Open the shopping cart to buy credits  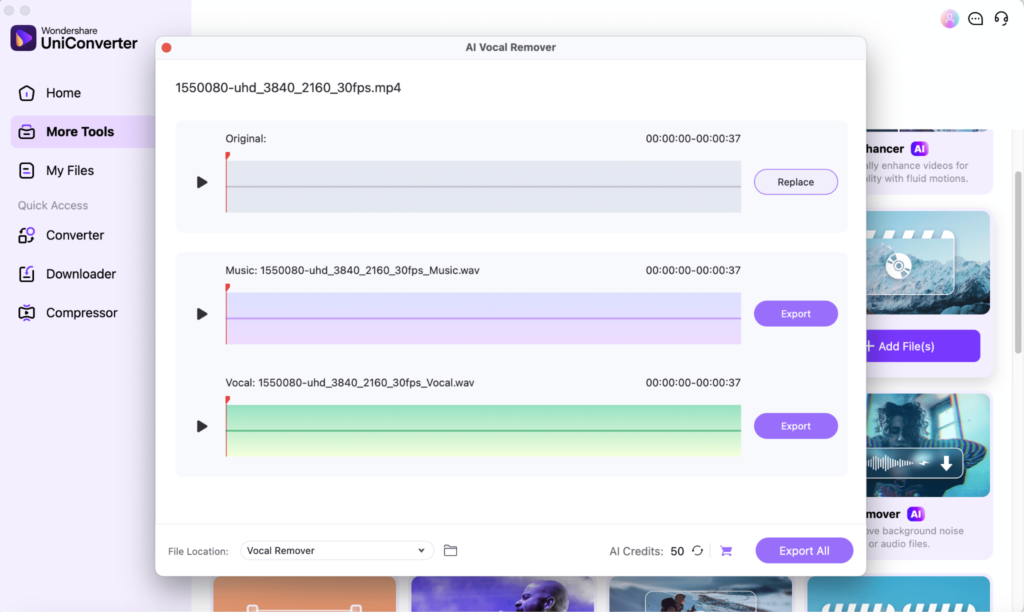[x=726, y=550]
